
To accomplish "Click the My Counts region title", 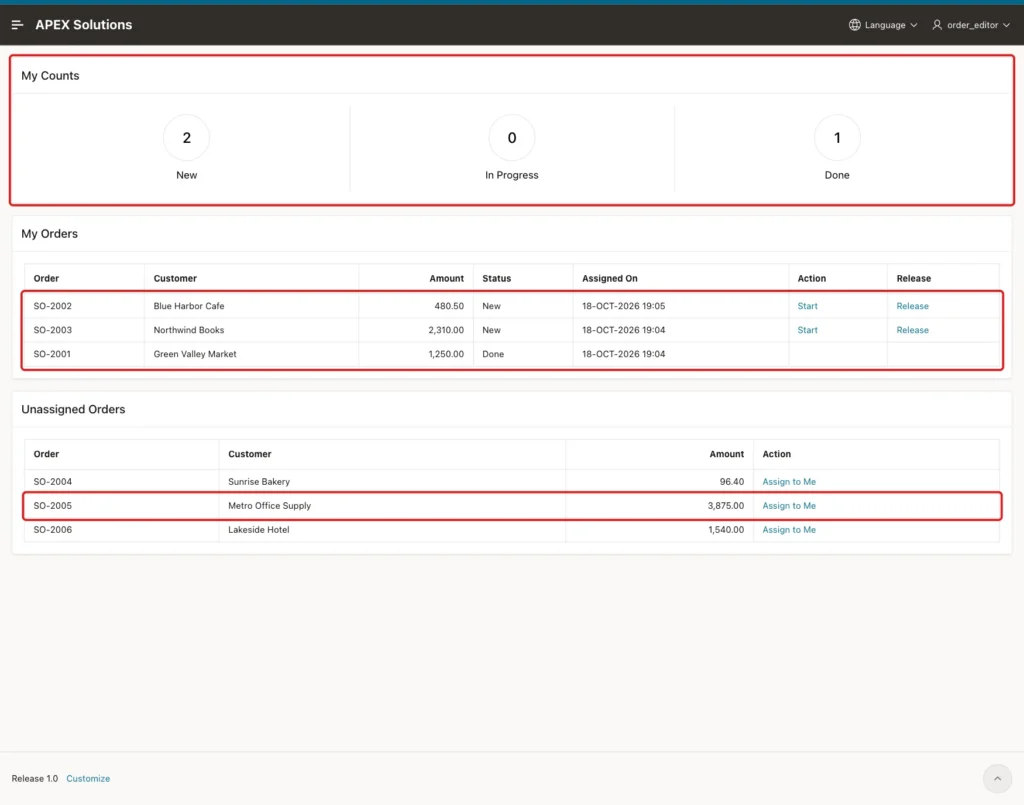I will pos(50,76).
